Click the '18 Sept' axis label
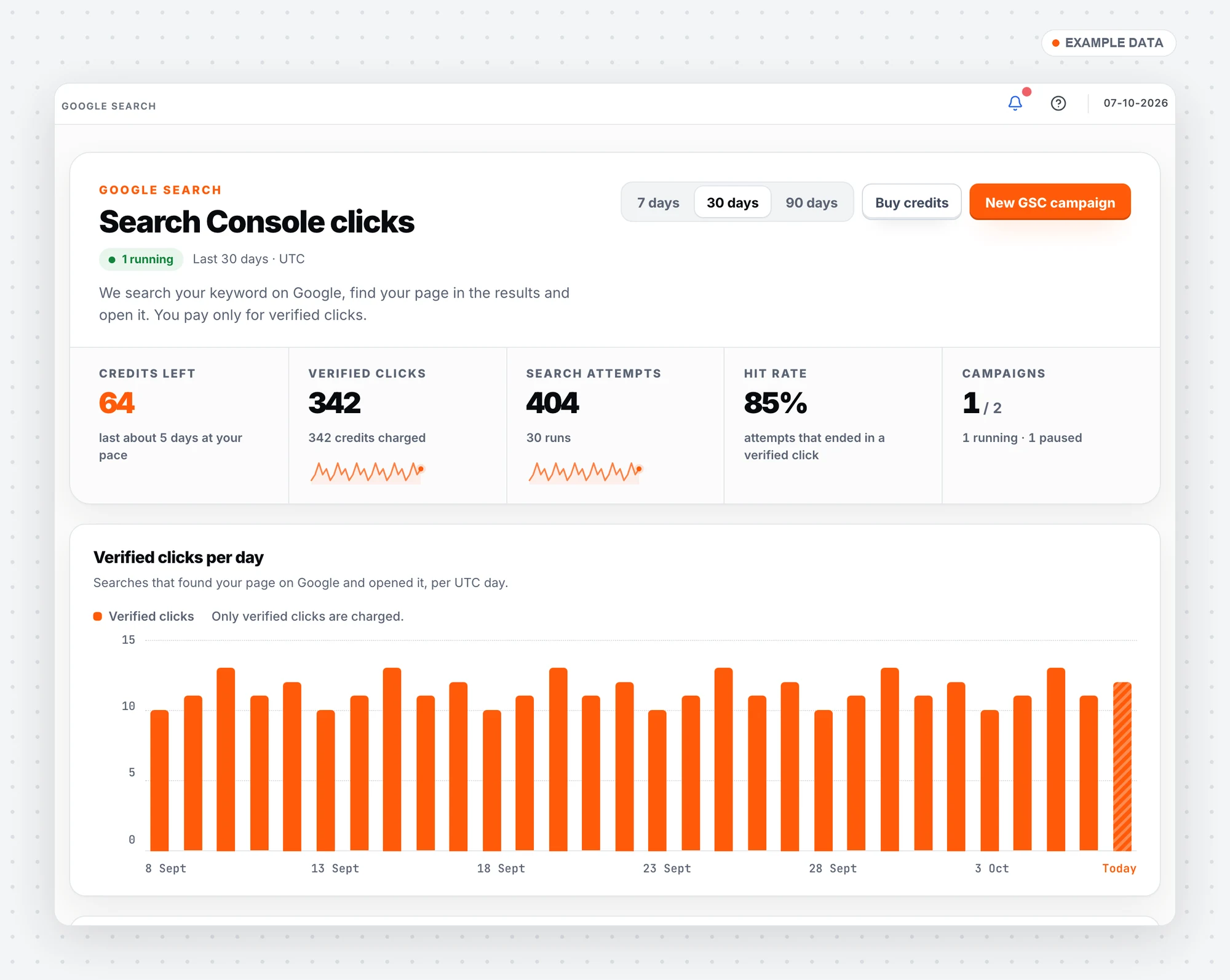The width and height of the screenshot is (1230, 980). [x=501, y=868]
